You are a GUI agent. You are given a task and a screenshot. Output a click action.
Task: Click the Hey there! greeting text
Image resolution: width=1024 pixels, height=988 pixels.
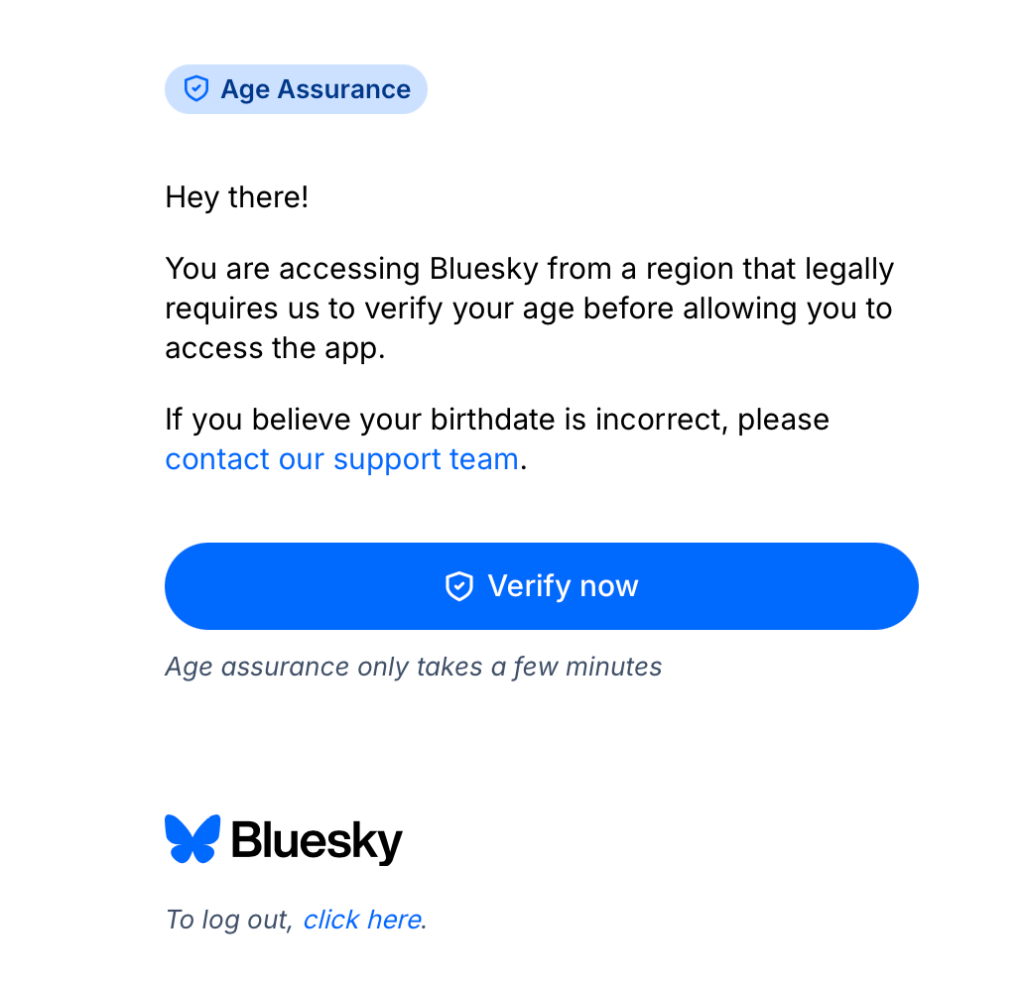tap(237, 197)
